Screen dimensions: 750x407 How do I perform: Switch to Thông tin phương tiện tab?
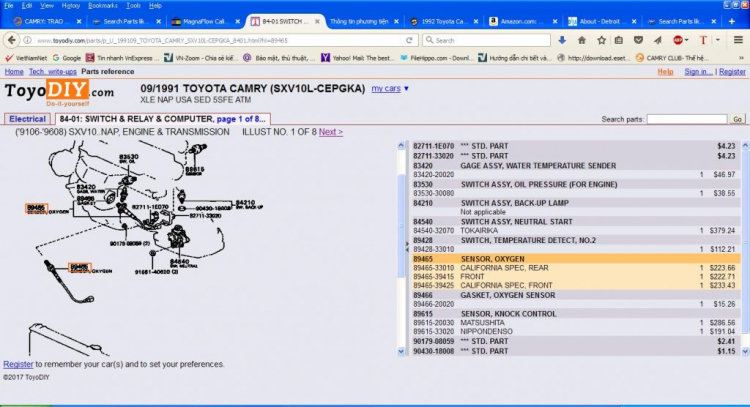coord(359,22)
